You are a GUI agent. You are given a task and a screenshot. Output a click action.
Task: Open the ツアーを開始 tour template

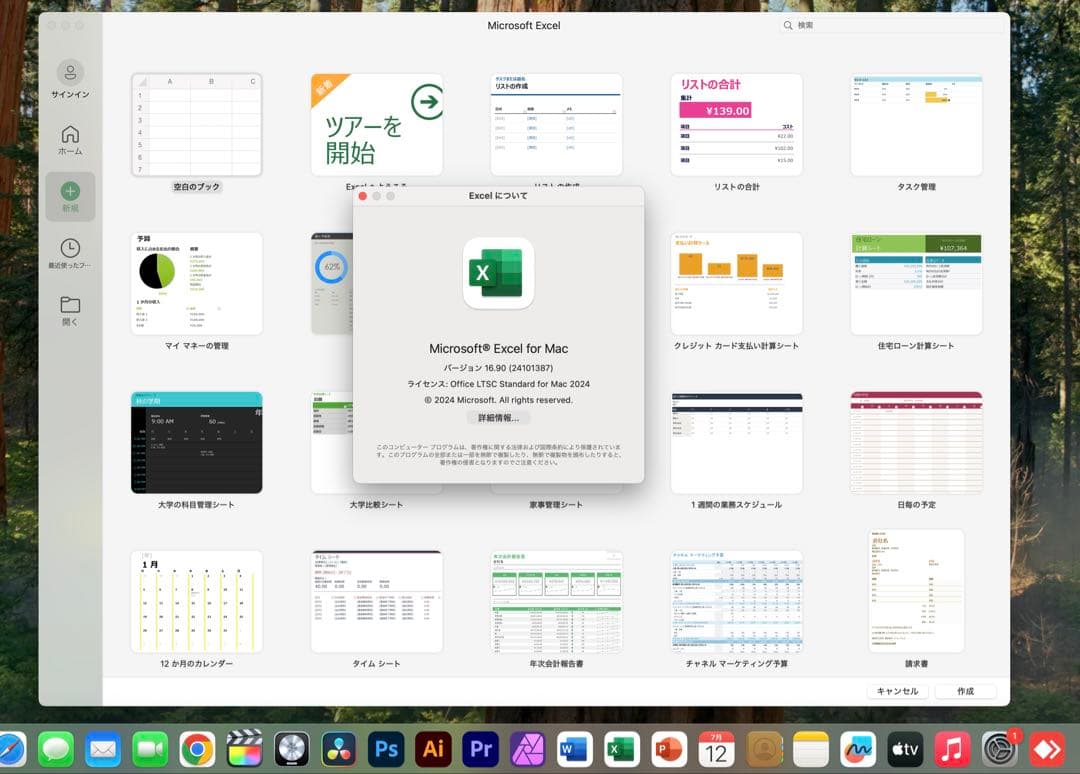click(x=376, y=124)
